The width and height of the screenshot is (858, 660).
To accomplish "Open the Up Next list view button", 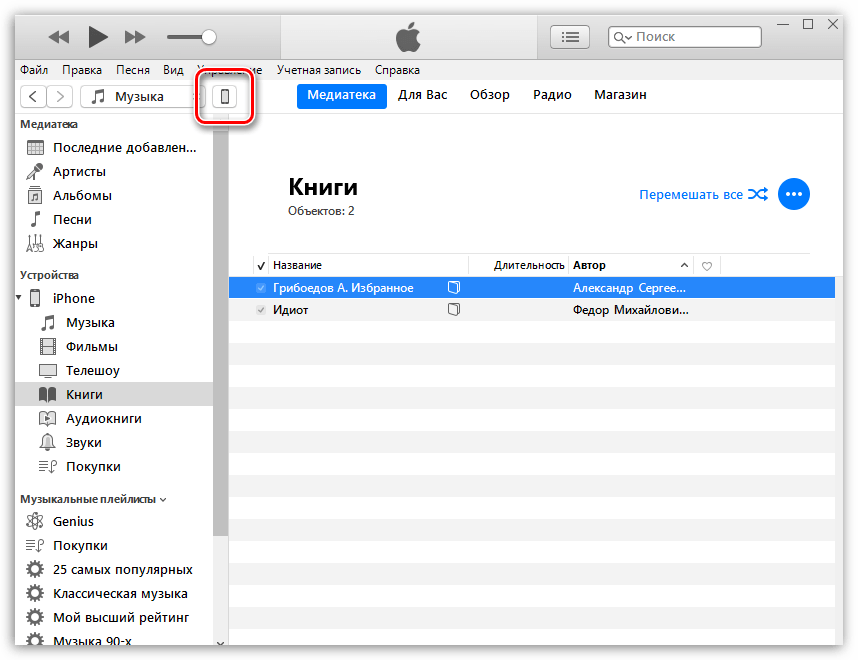I will 570,37.
